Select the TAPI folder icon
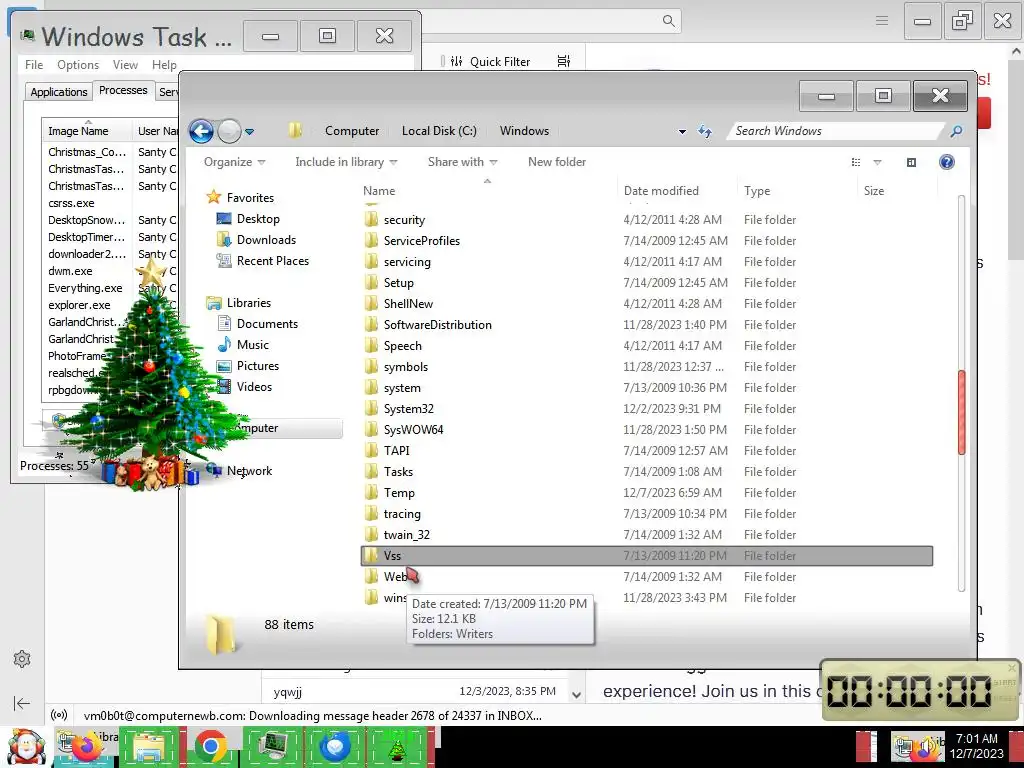The width and height of the screenshot is (1024, 768). (371, 451)
